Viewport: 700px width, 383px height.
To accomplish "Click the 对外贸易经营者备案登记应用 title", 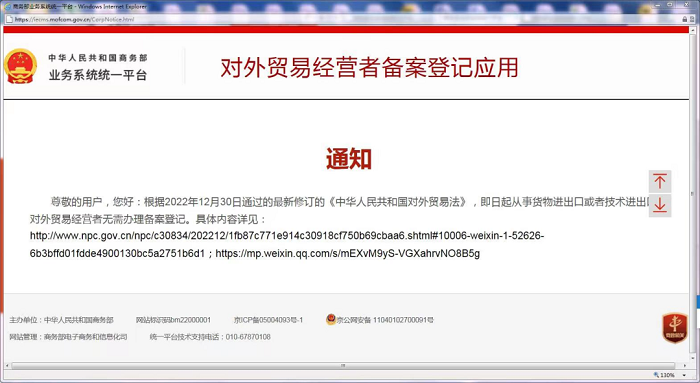I will point(369,68).
